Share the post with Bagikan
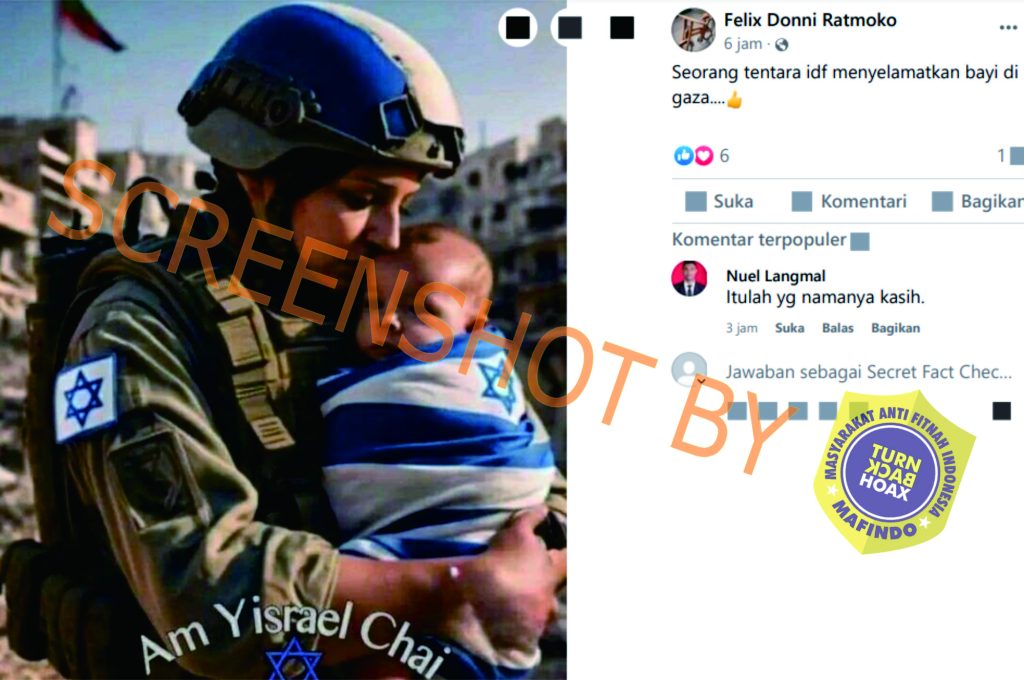Image resolution: width=1024 pixels, height=680 pixels. [978, 201]
